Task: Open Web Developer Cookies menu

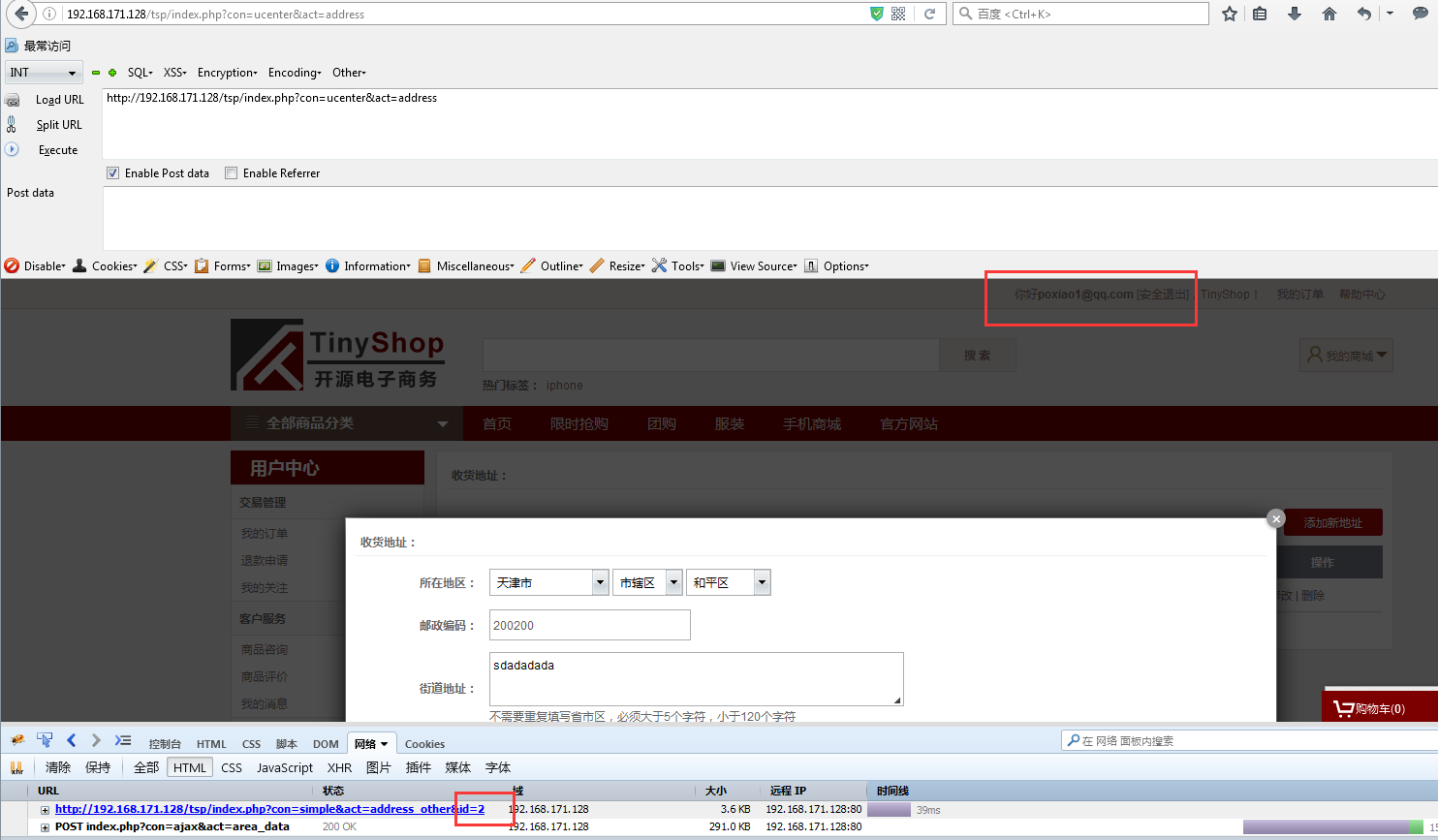Action: coord(106,266)
